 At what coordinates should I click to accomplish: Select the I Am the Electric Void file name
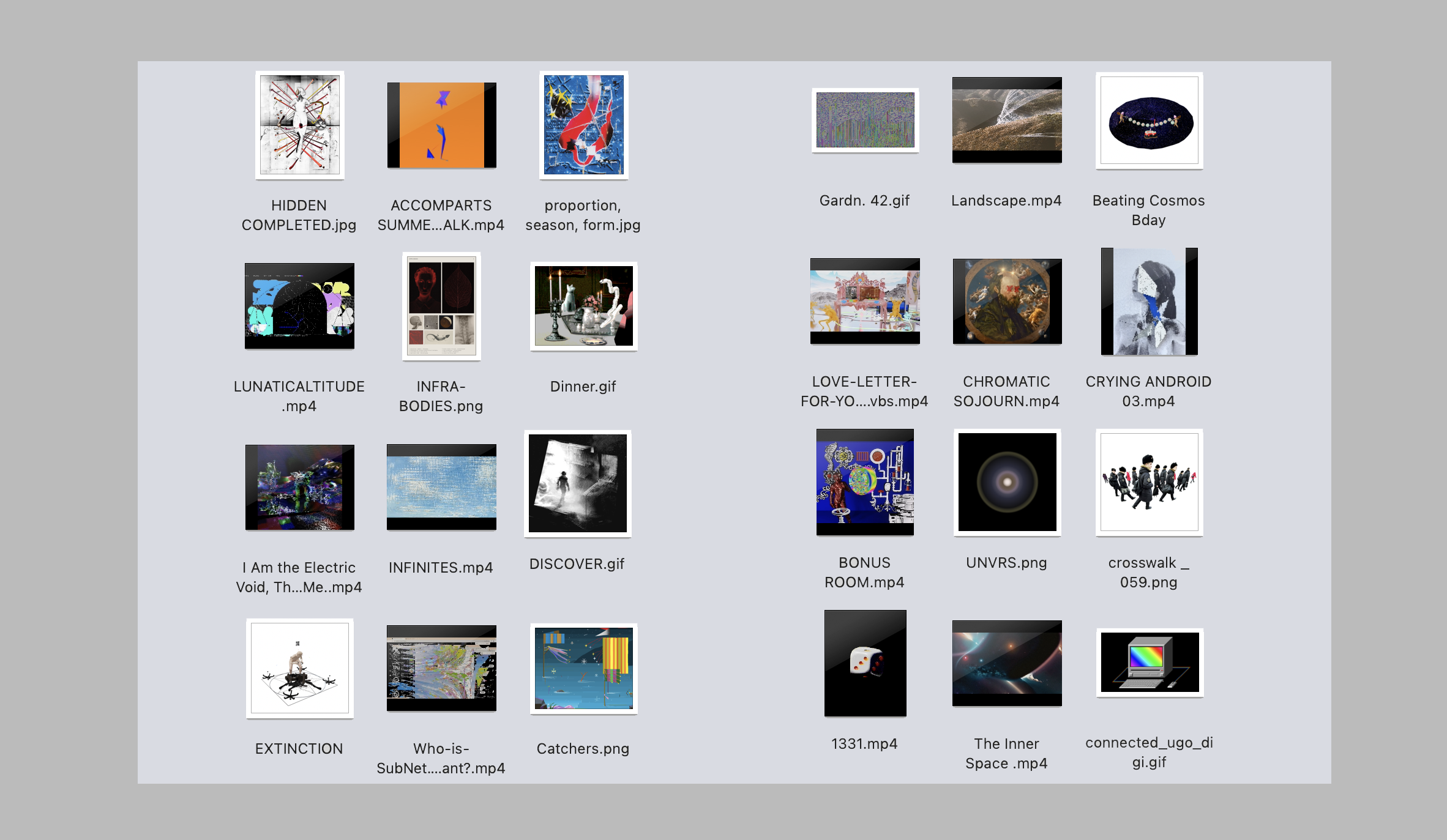click(299, 578)
